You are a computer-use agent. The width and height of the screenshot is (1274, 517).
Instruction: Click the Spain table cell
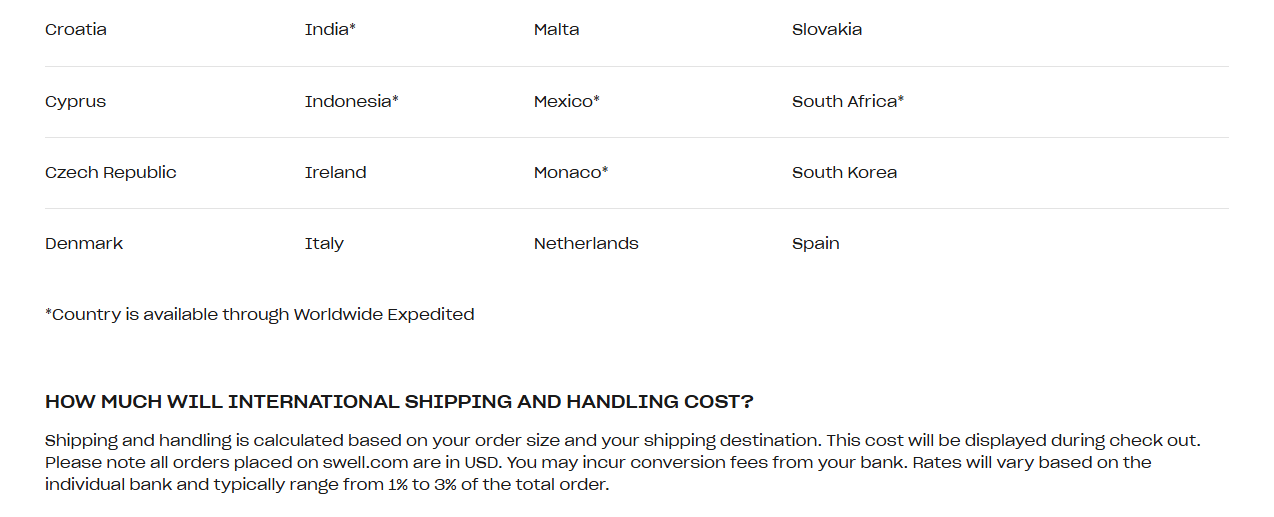[x=815, y=243]
